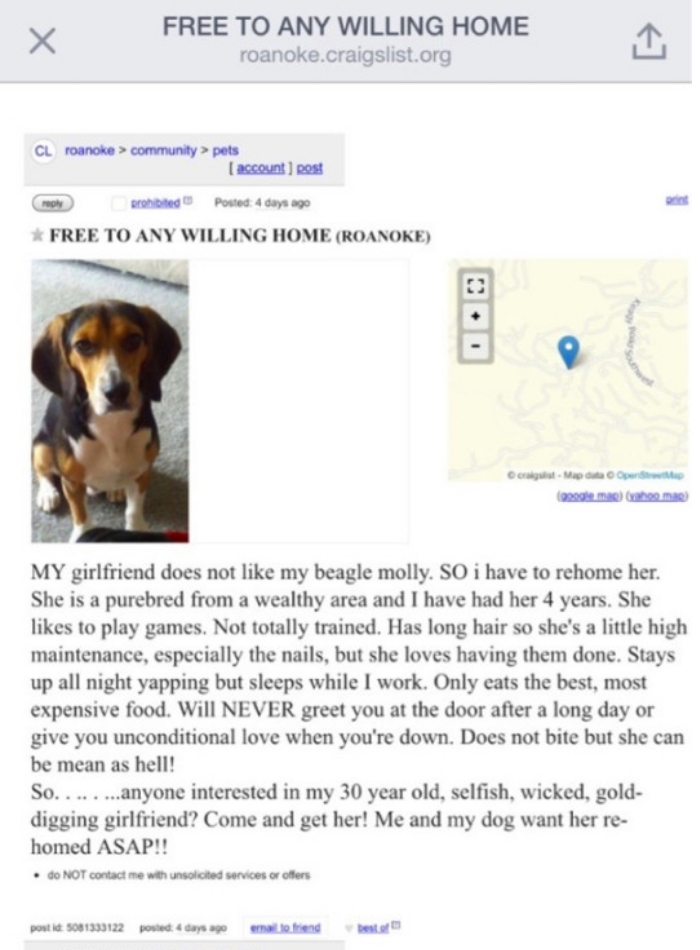Click email to friend link

[285, 928]
